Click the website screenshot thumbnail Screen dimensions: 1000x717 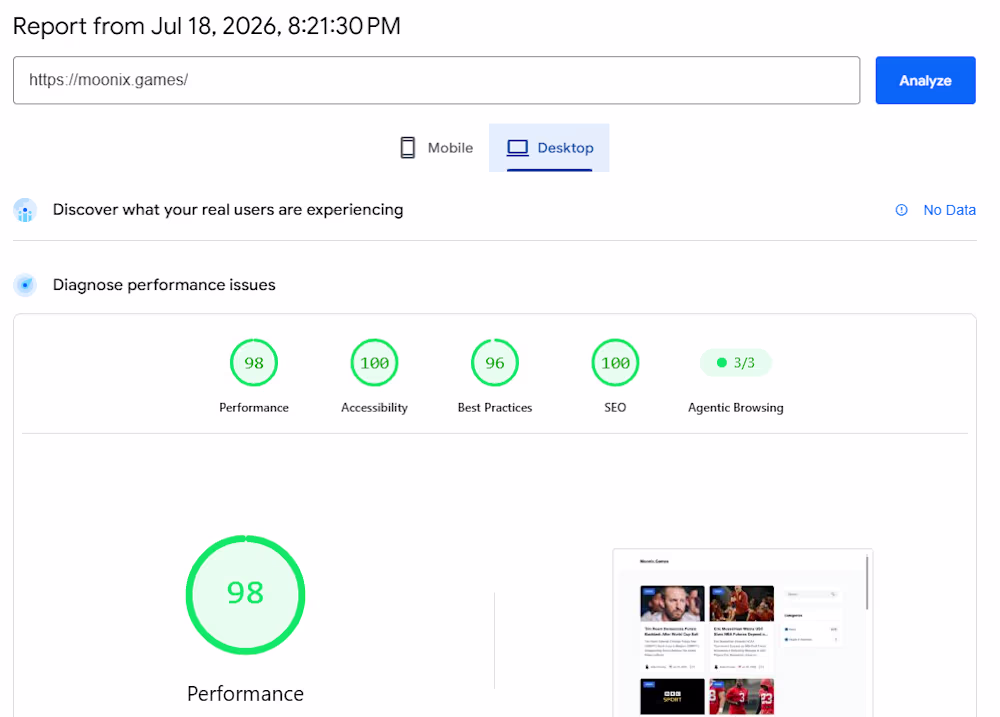742,633
